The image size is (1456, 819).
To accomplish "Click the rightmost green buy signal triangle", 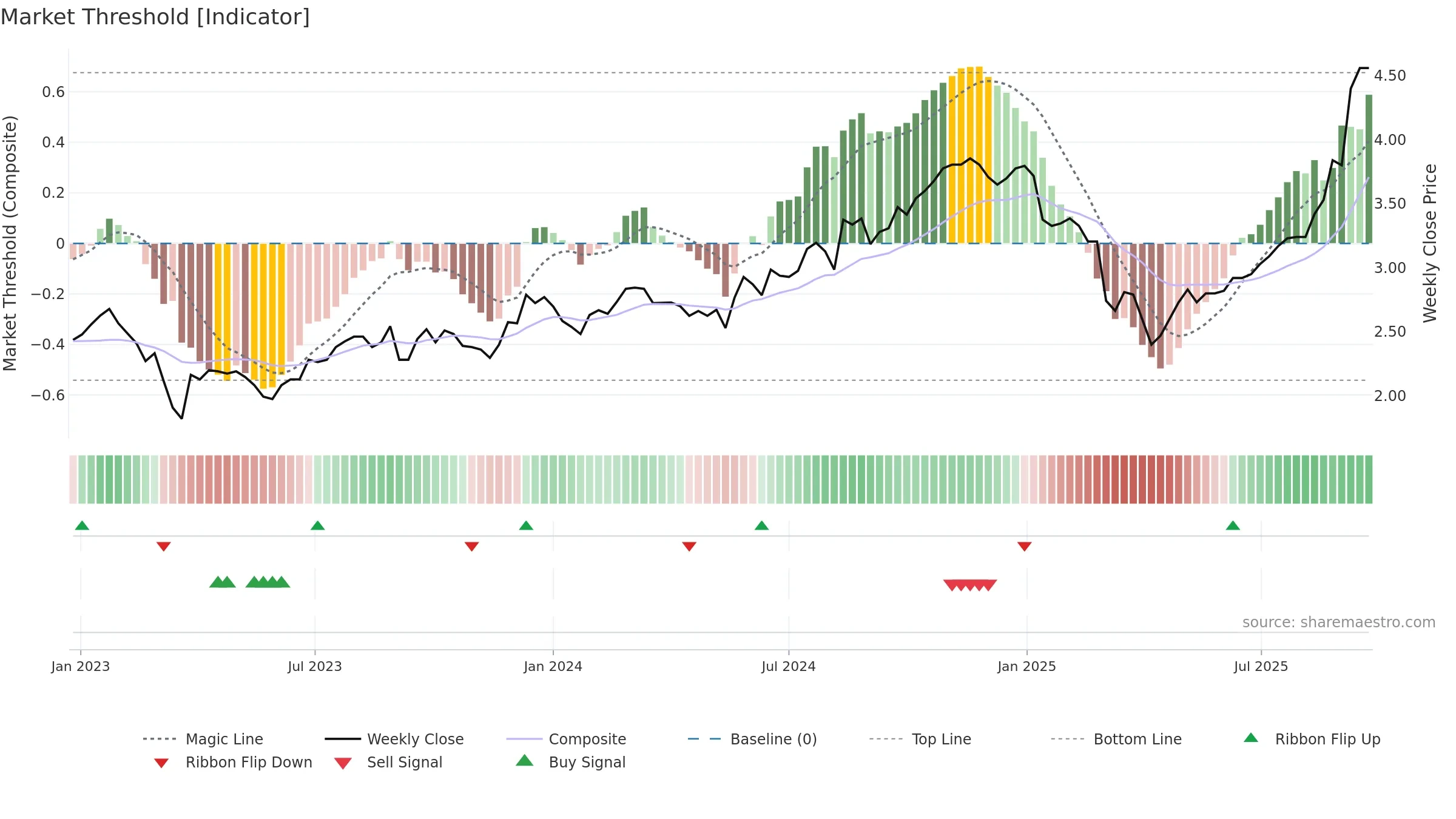I will coord(282,582).
